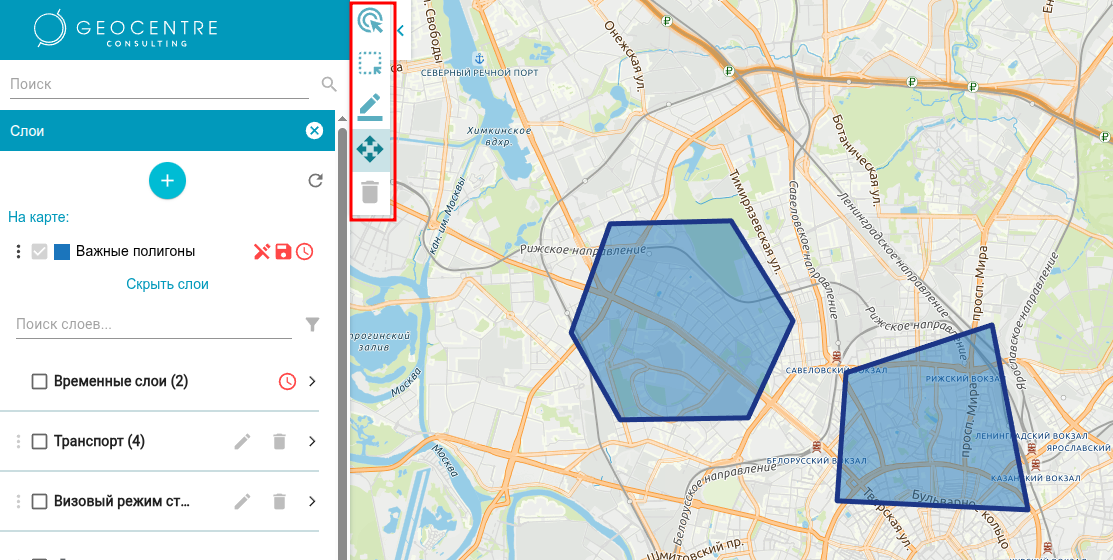Activate the rectangular area selection tool
The height and width of the screenshot is (560, 1113).
370,63
